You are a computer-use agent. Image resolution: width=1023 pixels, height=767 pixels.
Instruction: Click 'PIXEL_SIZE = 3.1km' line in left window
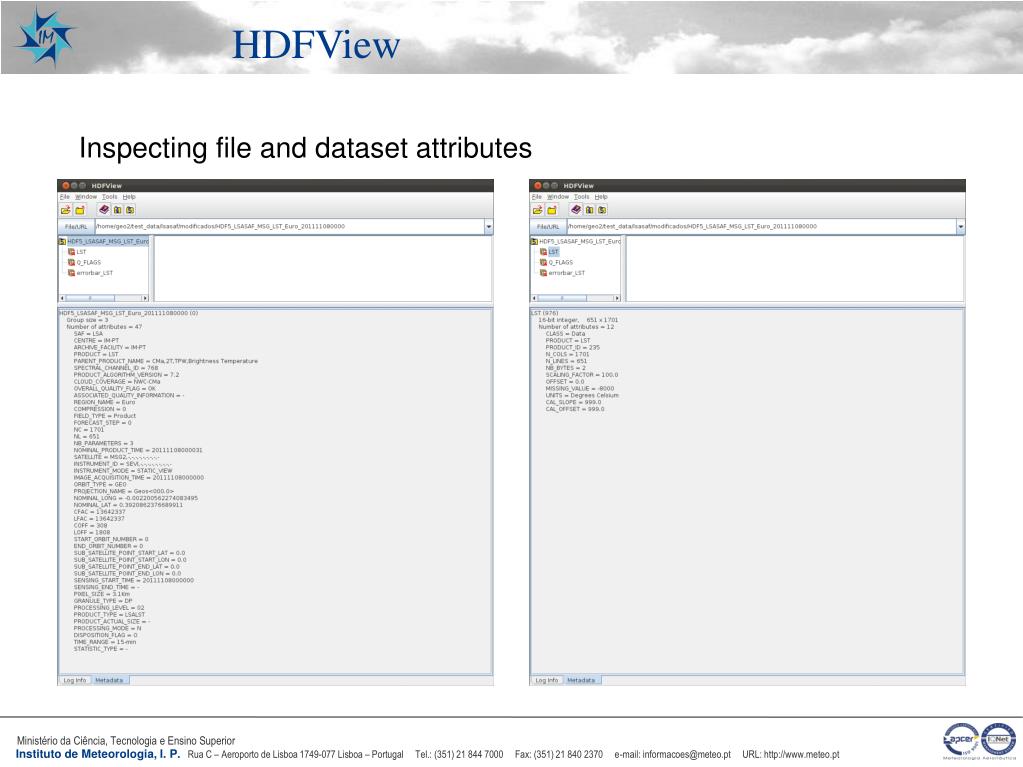pos(102,594)
